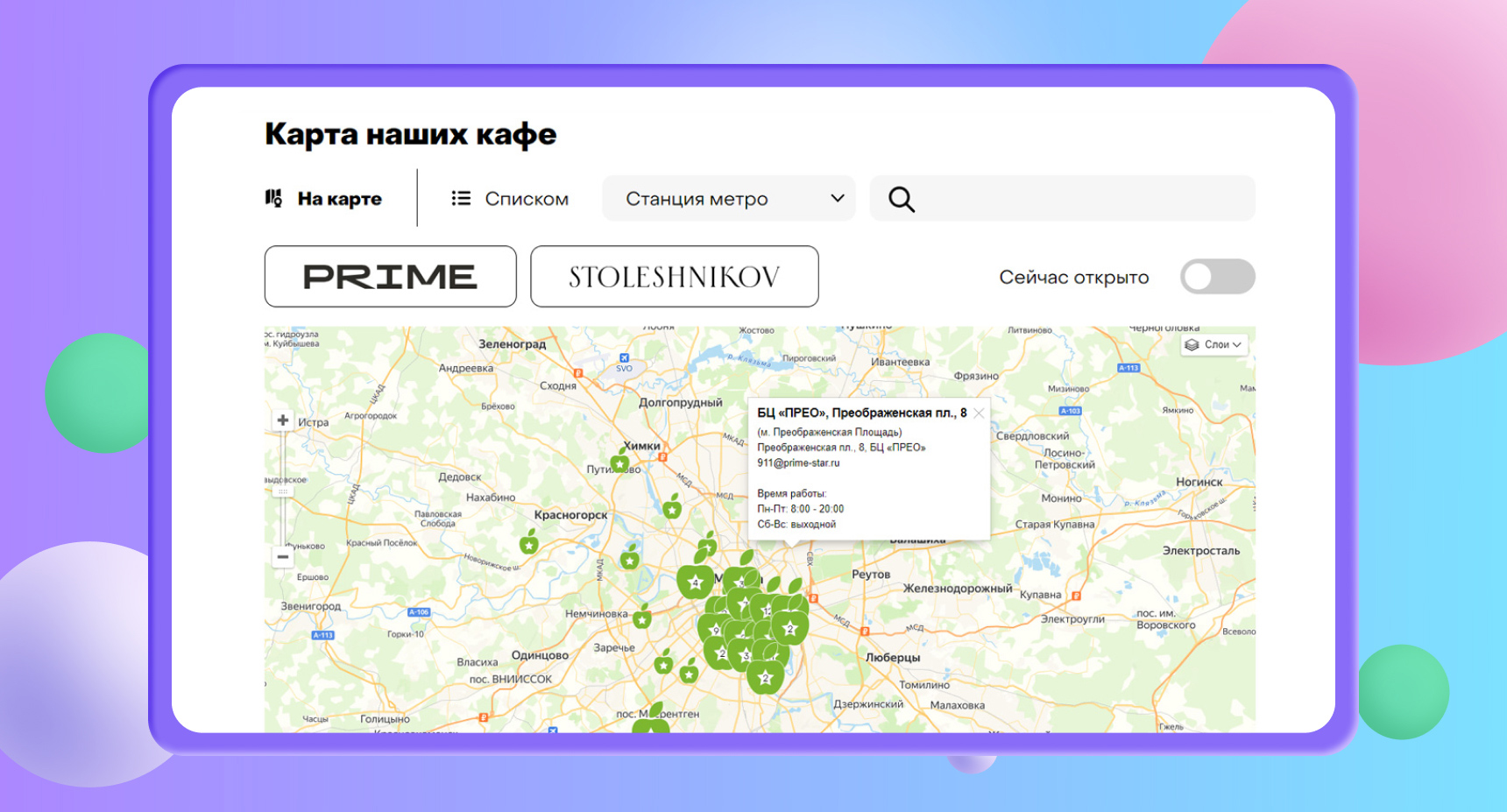The image size is (1507, 812).
Task: Click the 'Одинцово' city label on the map
Action: 540,655
